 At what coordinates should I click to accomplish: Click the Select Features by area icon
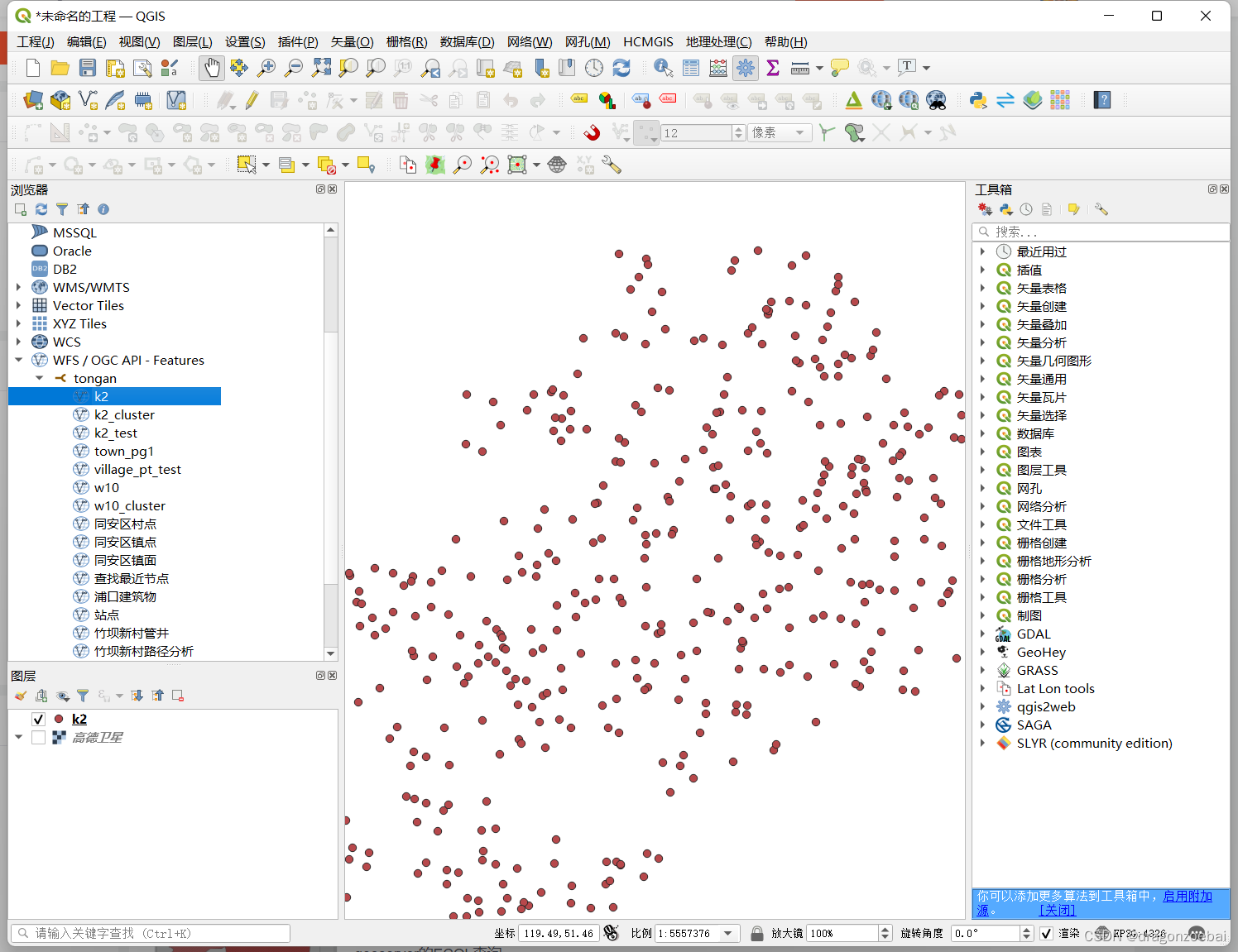(x=247, y=165)
